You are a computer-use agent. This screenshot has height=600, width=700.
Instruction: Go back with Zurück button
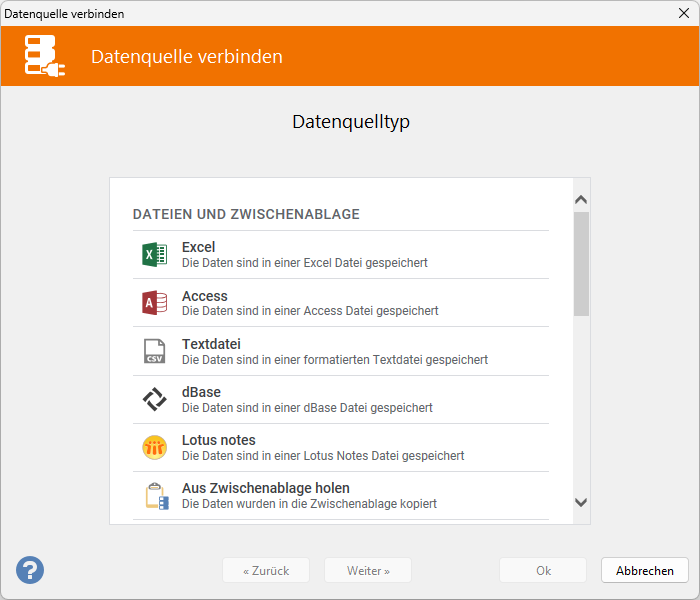(265, 570)
